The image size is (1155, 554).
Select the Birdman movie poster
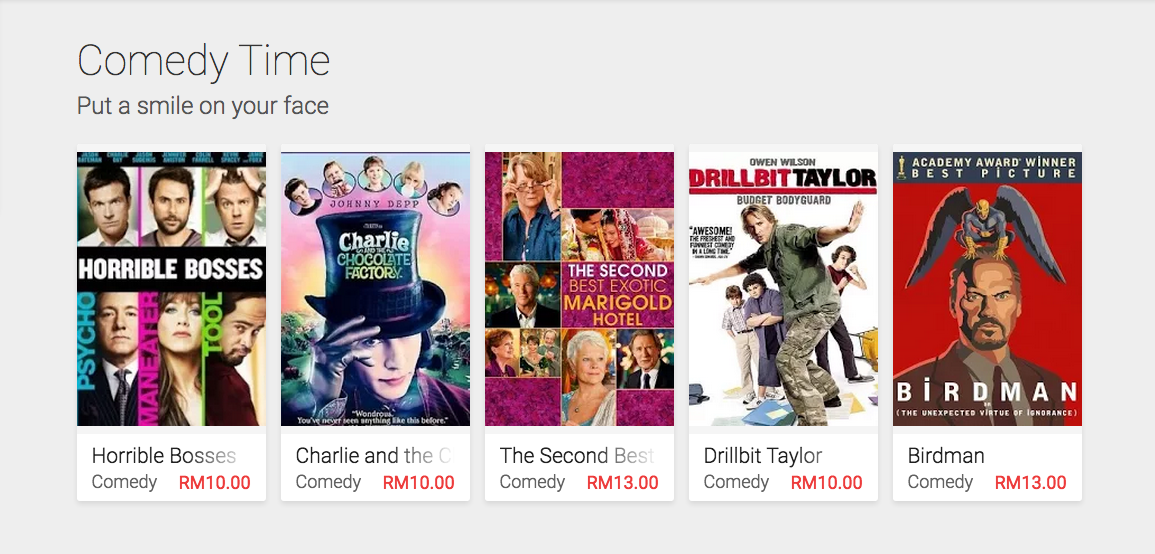pyautogui.click(x=987, y=288)
